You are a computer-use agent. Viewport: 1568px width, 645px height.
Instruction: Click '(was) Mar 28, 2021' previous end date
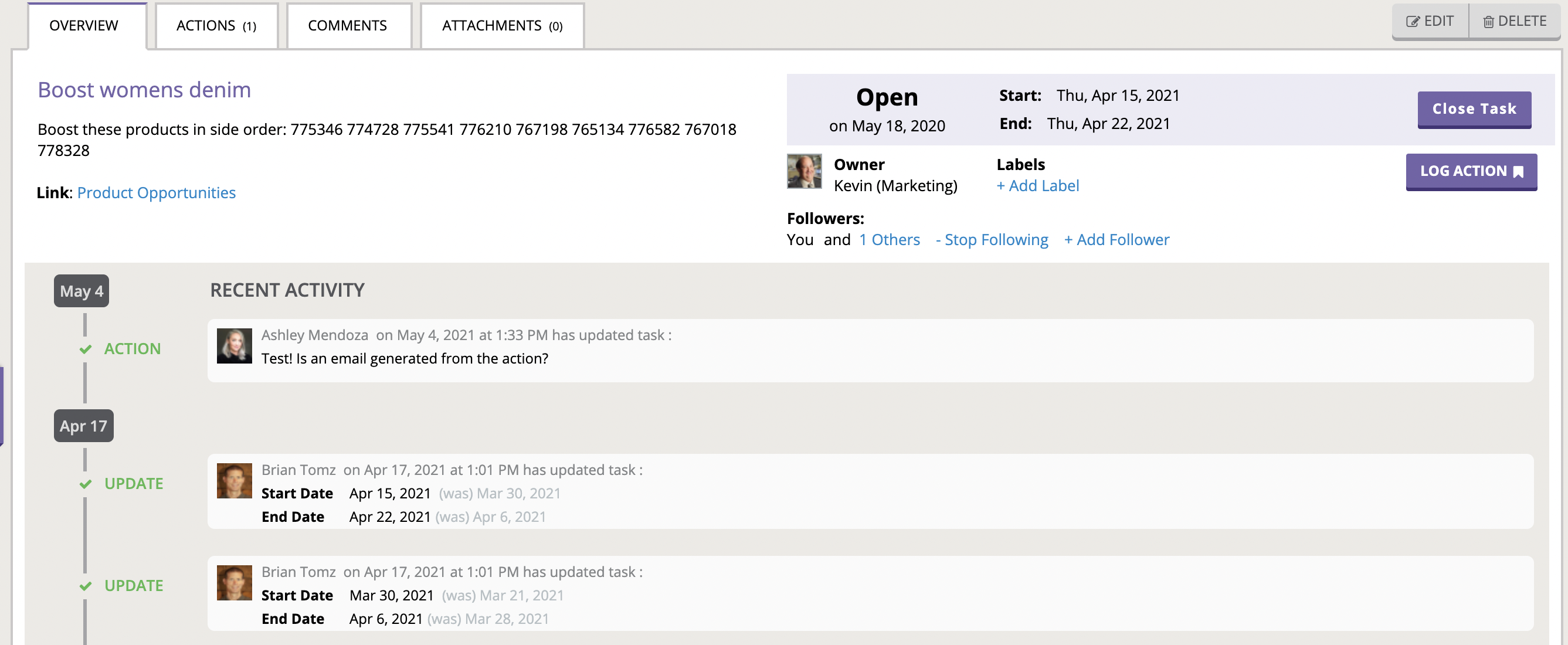[488, 619]
